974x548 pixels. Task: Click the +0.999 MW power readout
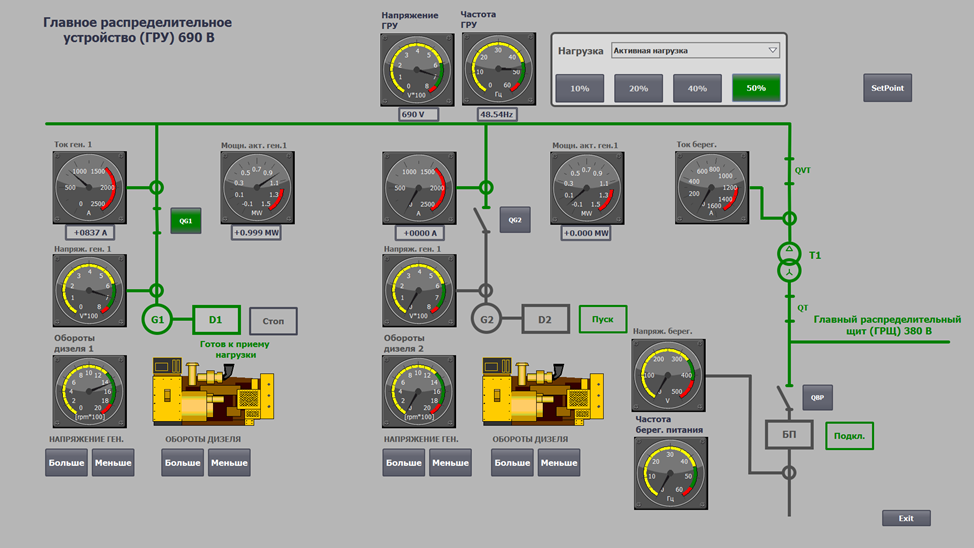coord(256,232)
